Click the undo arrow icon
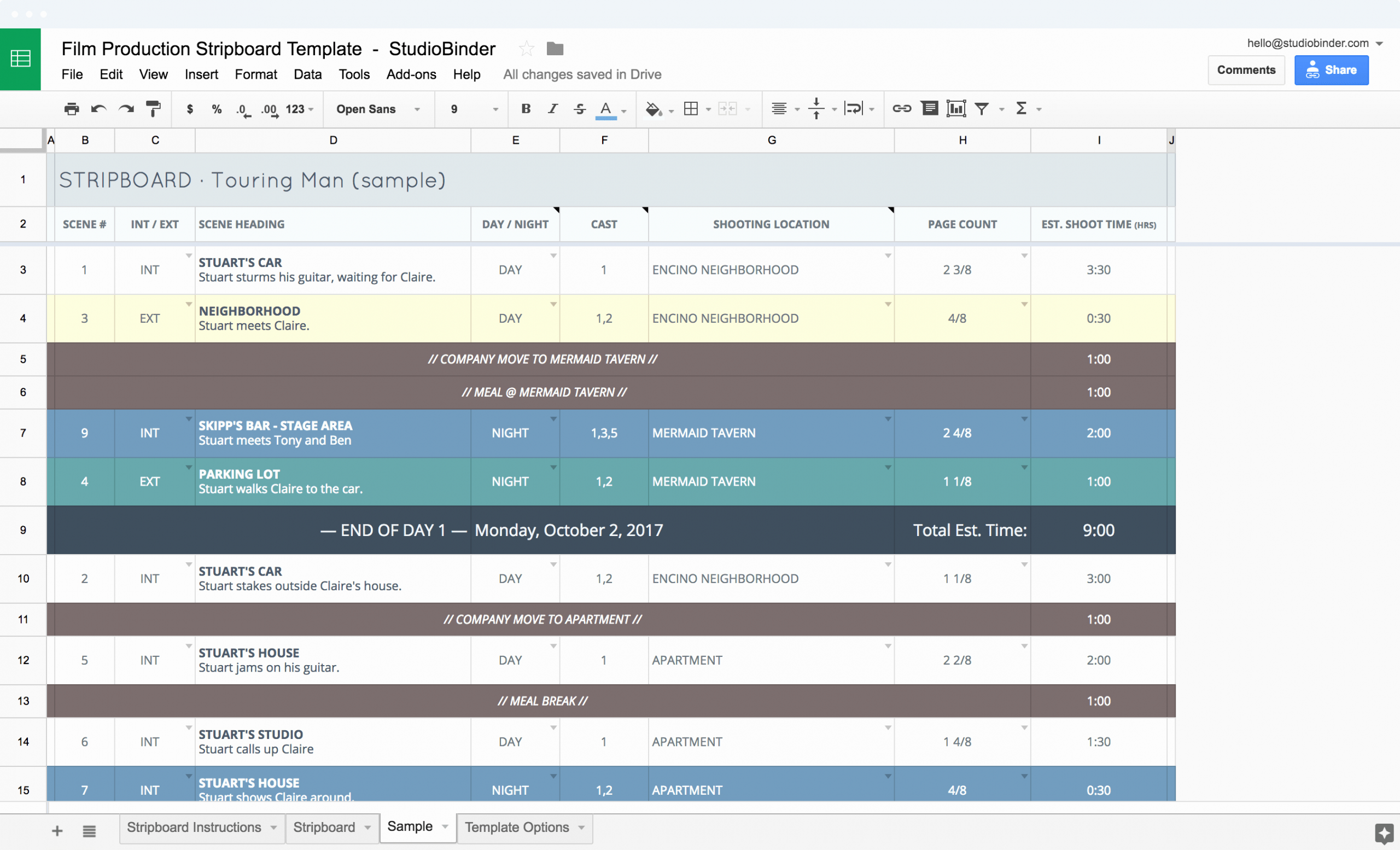This screenshot has width=1400, height=850. click(x=100, y=109)
